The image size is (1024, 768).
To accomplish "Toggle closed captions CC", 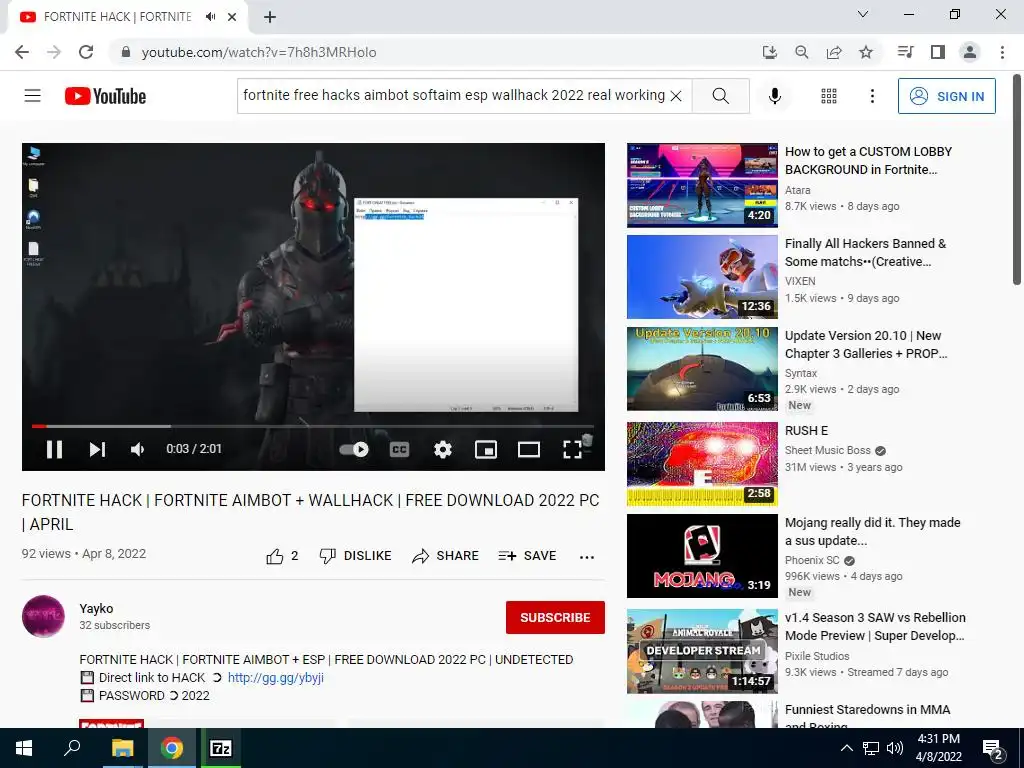I will click(x=399, y=449).
